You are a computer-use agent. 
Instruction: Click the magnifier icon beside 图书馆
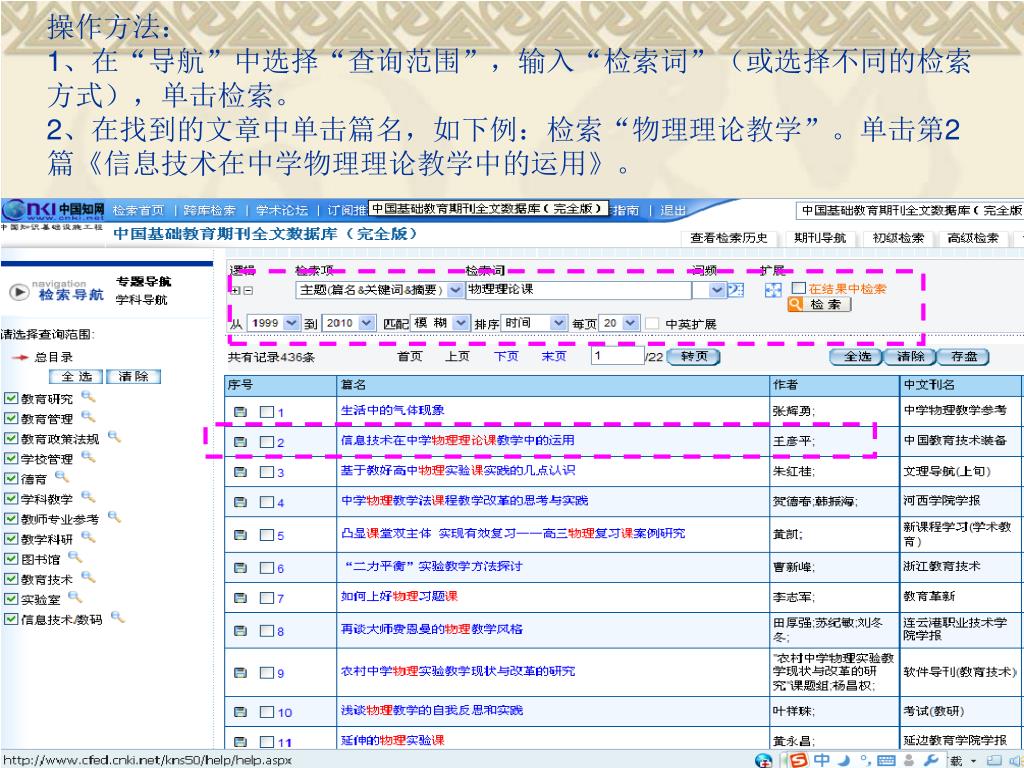(x=74, y=557)
